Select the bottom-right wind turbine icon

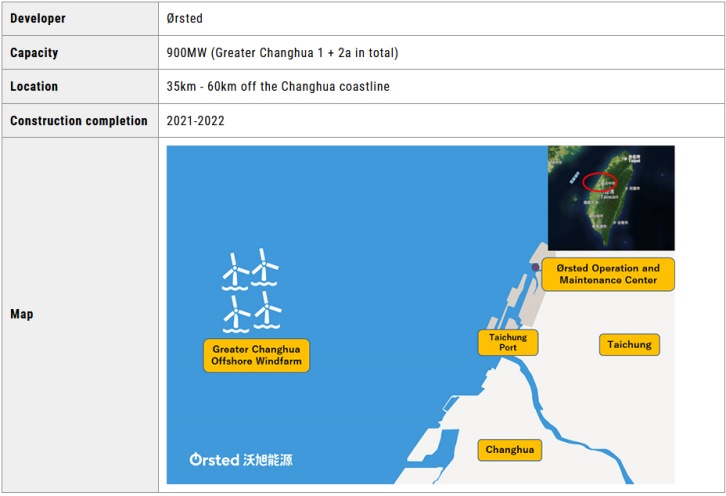click(268, 310)
